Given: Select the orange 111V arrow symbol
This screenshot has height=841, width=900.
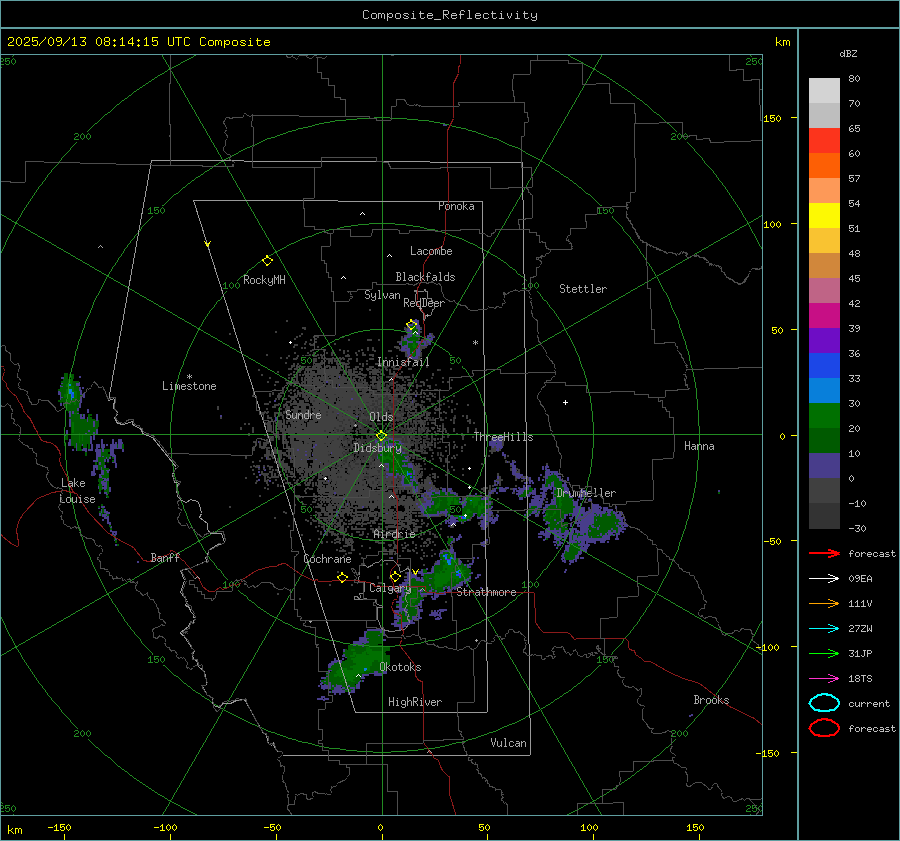Looking at the screenshot, I should click(824, 603).
